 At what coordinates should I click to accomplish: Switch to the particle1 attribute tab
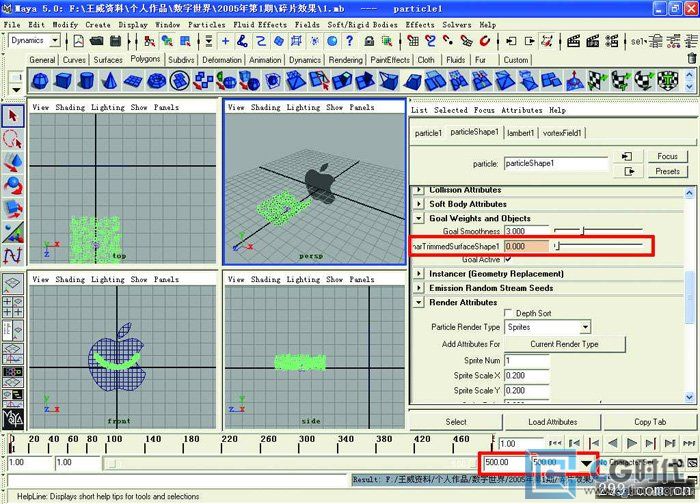point(428,133)
